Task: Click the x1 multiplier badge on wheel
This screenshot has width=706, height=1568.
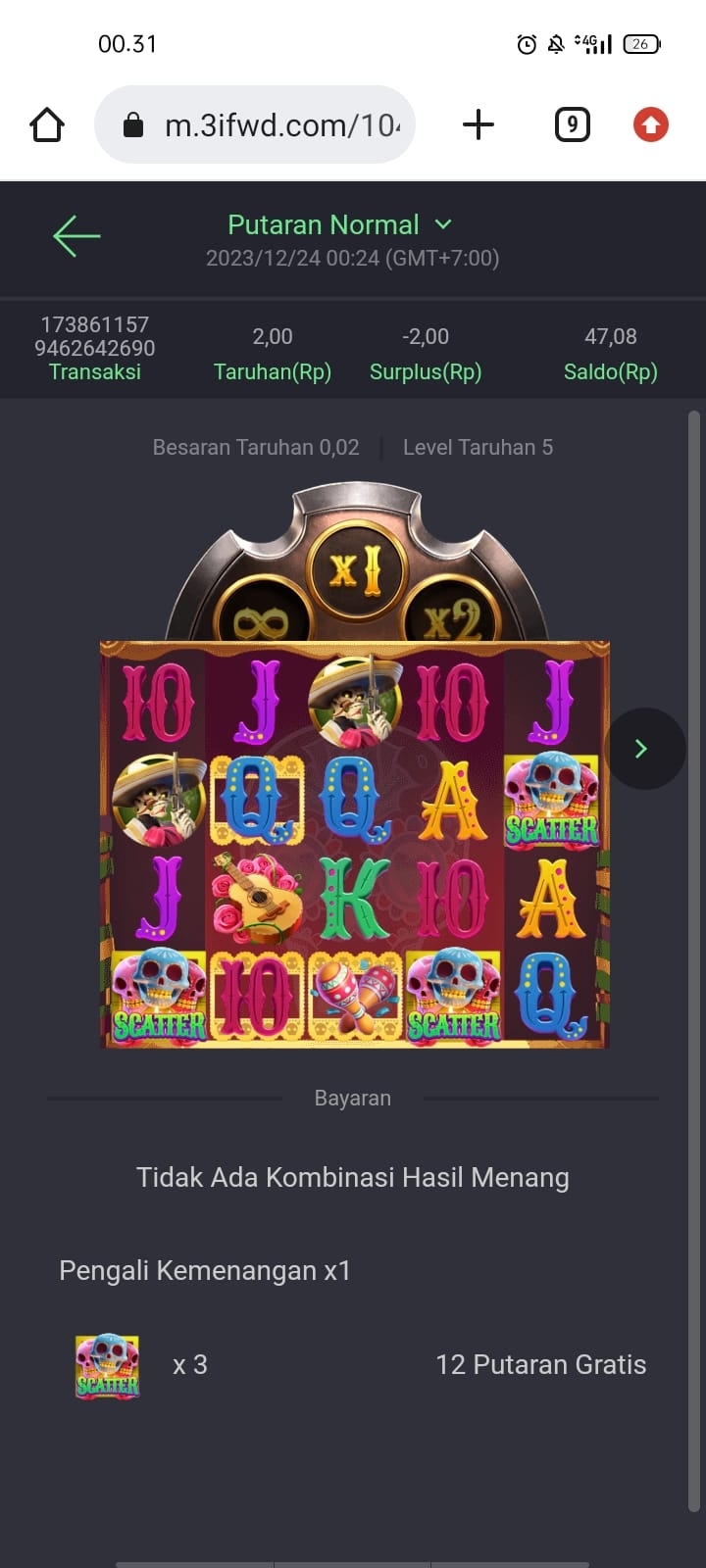Action: [x=357, y=568]
